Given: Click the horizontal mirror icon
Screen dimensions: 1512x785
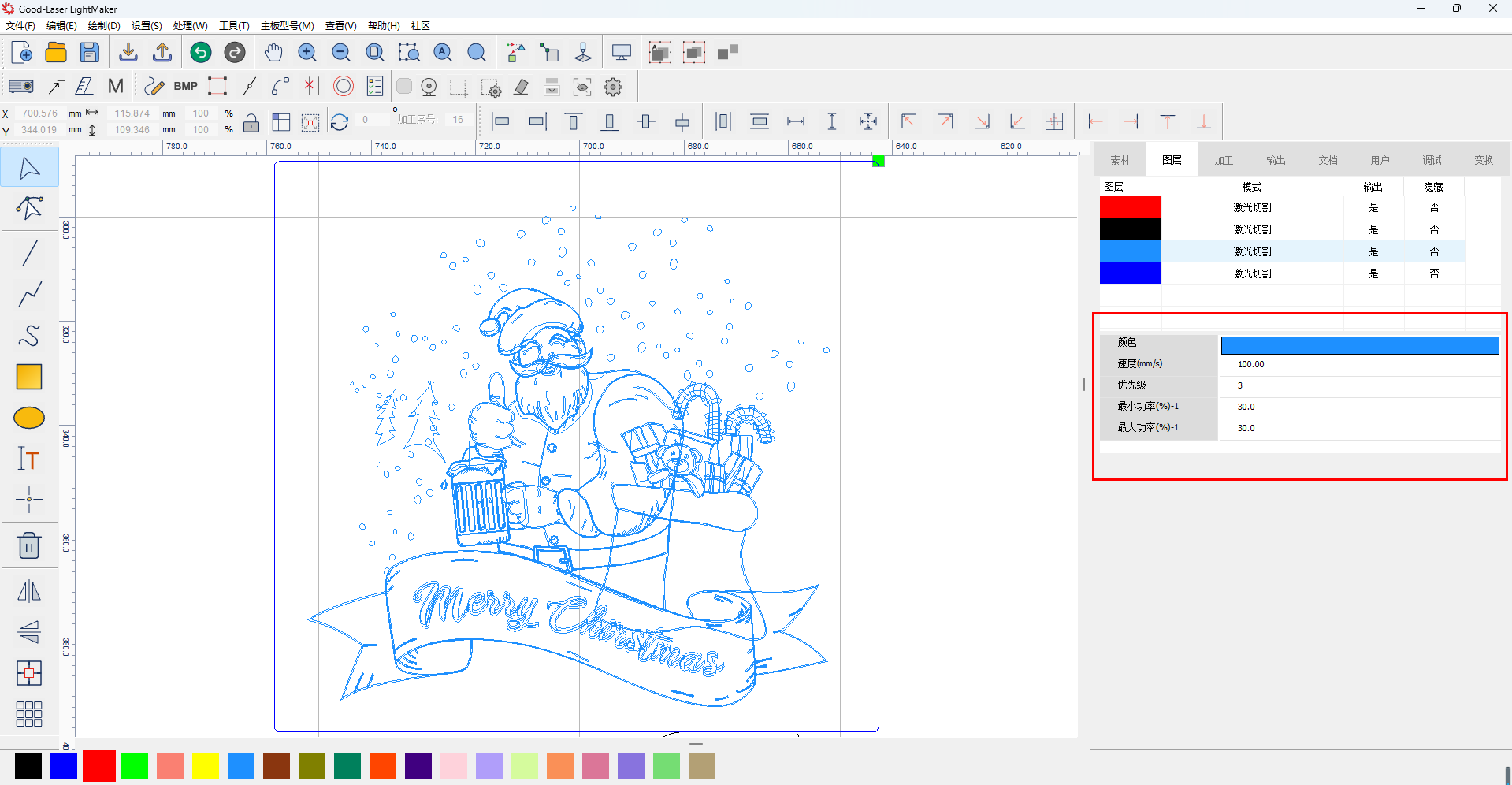Looking at the screenshot, I should click(29, 591).
